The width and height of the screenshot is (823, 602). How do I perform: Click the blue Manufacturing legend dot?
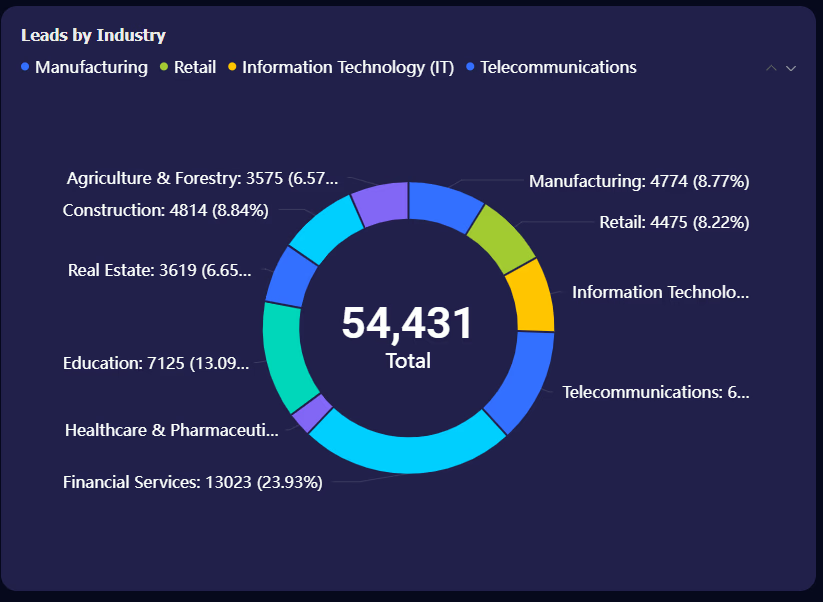(25, 67)
